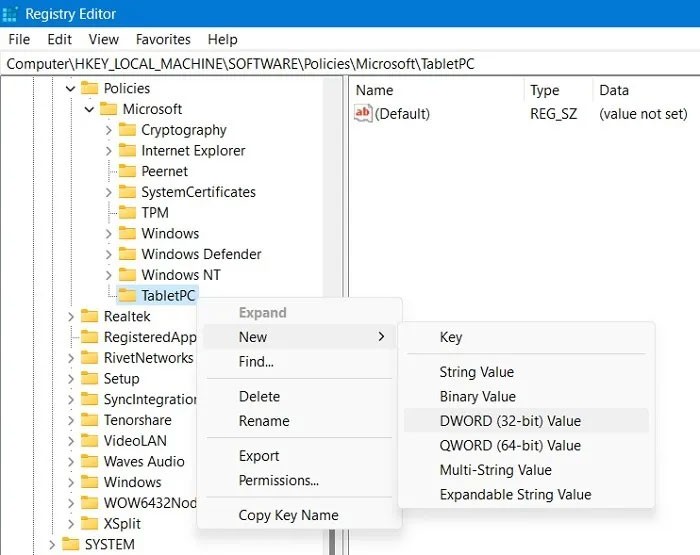Click the Name column header
This screenshot has height=555, width=700.
(x=375, y=90)
